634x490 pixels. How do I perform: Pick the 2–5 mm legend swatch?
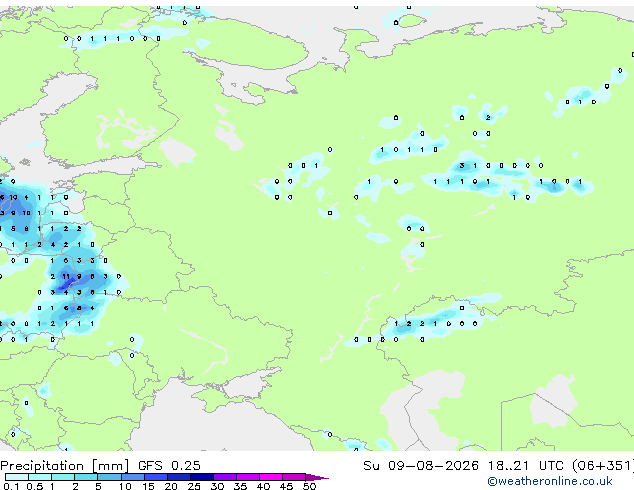(x=87, y=477)
